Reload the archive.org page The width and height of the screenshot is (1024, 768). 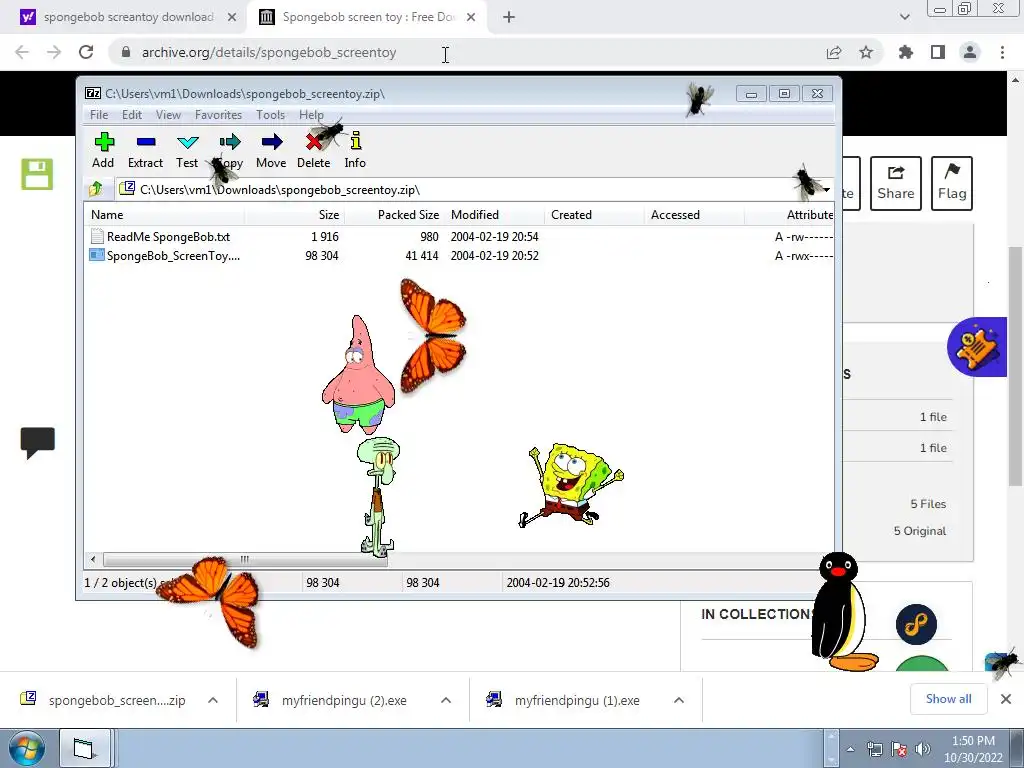[x=86, y=52]
